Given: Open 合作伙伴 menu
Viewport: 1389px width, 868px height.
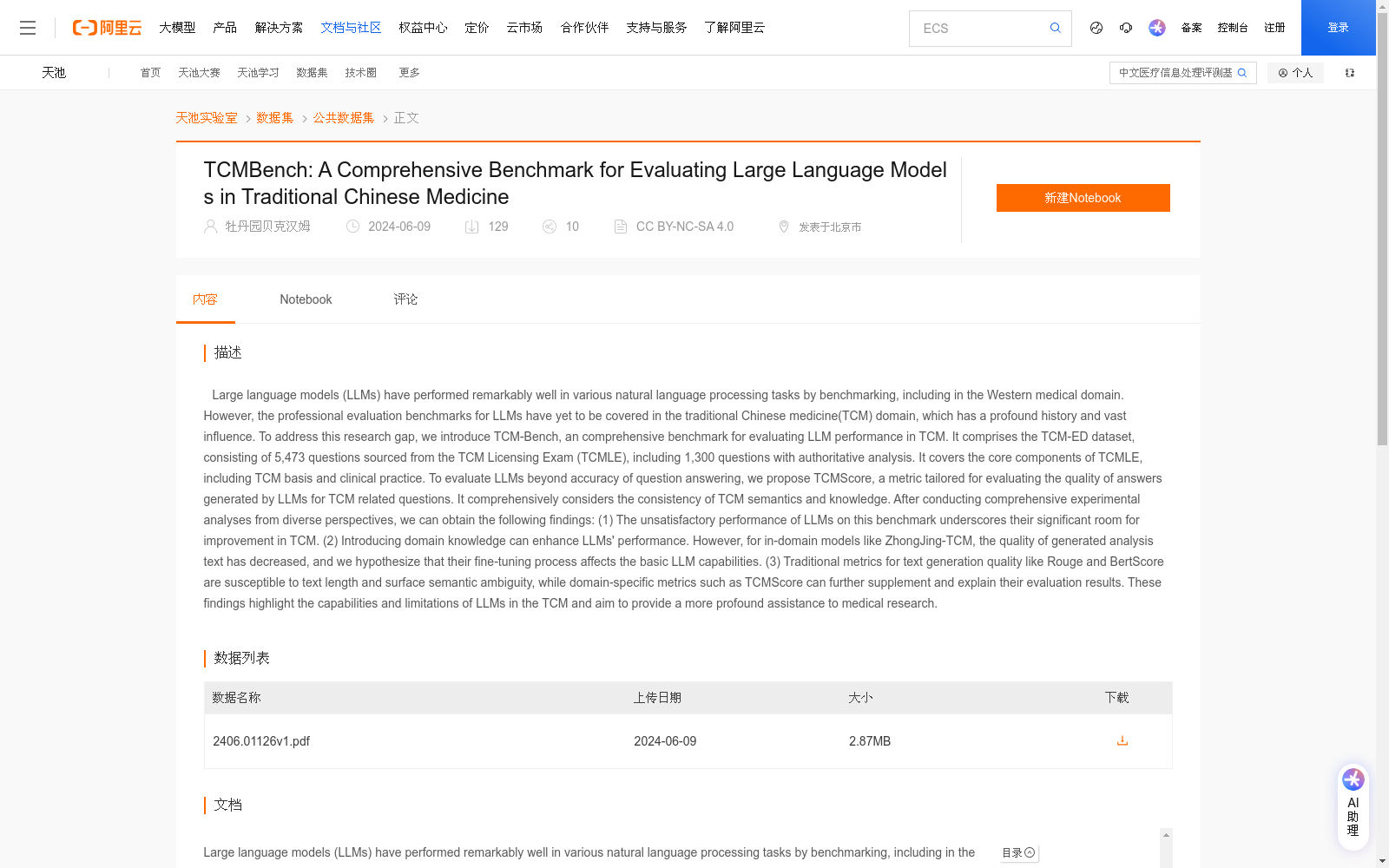Looking at the screenshot, I should 584,28.
